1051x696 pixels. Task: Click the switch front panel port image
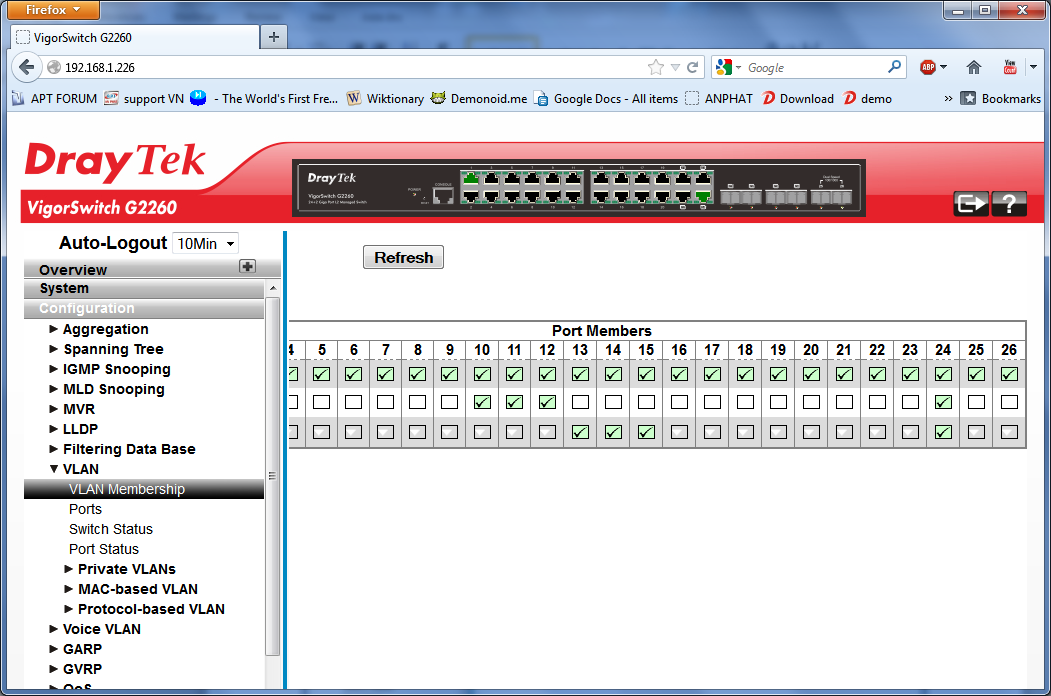pyautogui.click(x=579, y=188)
